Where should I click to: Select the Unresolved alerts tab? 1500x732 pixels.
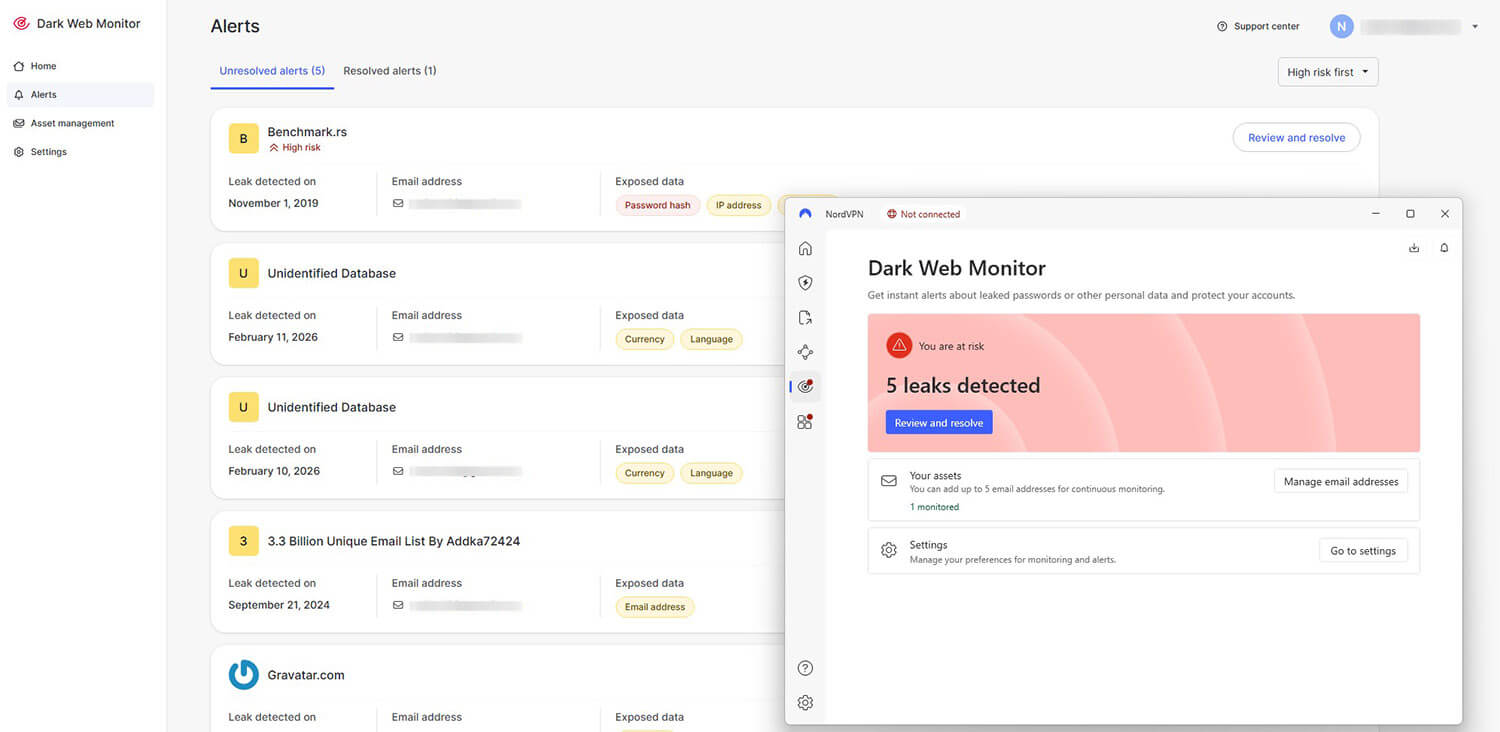(271, 70)
